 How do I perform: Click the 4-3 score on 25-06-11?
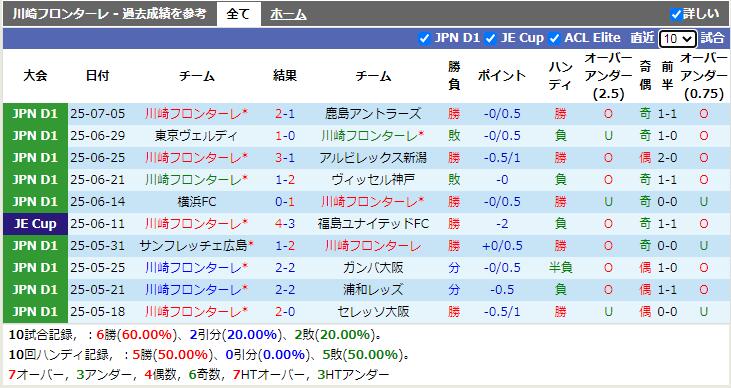[284, 224]
